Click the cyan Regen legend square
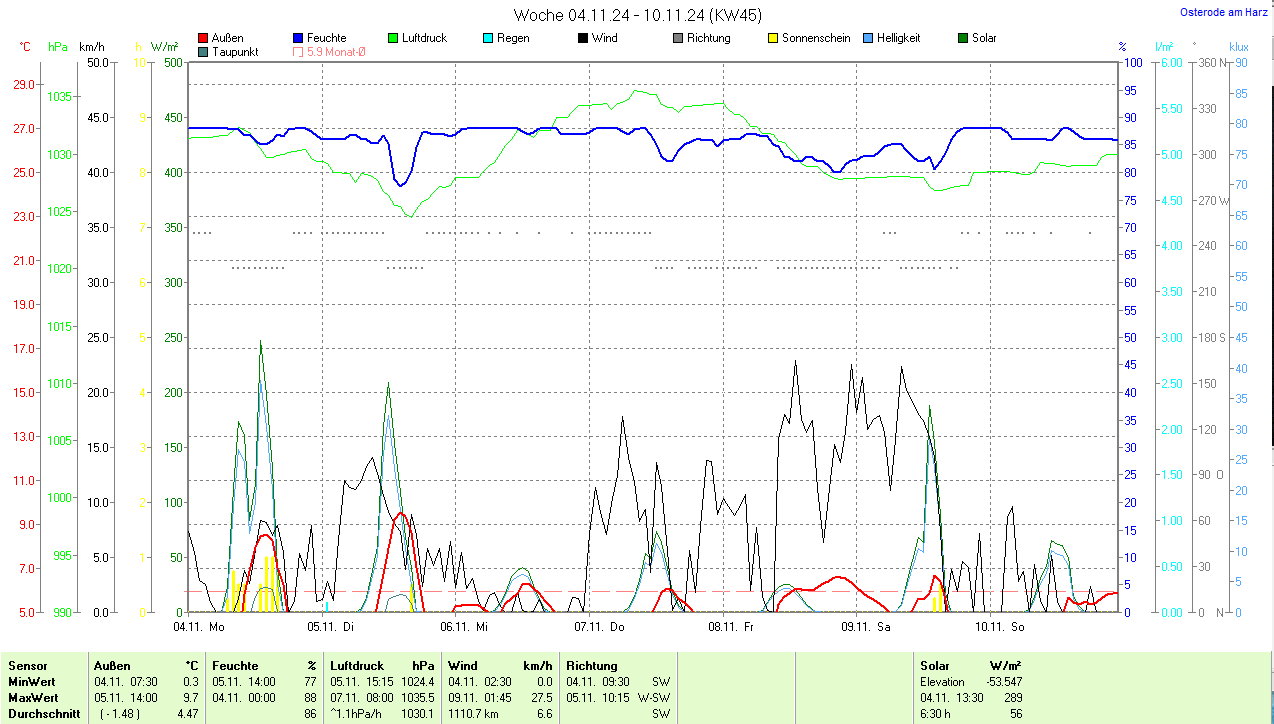Image resolution: width=1274 pixels, height=724 pixels. click(488, 39)
